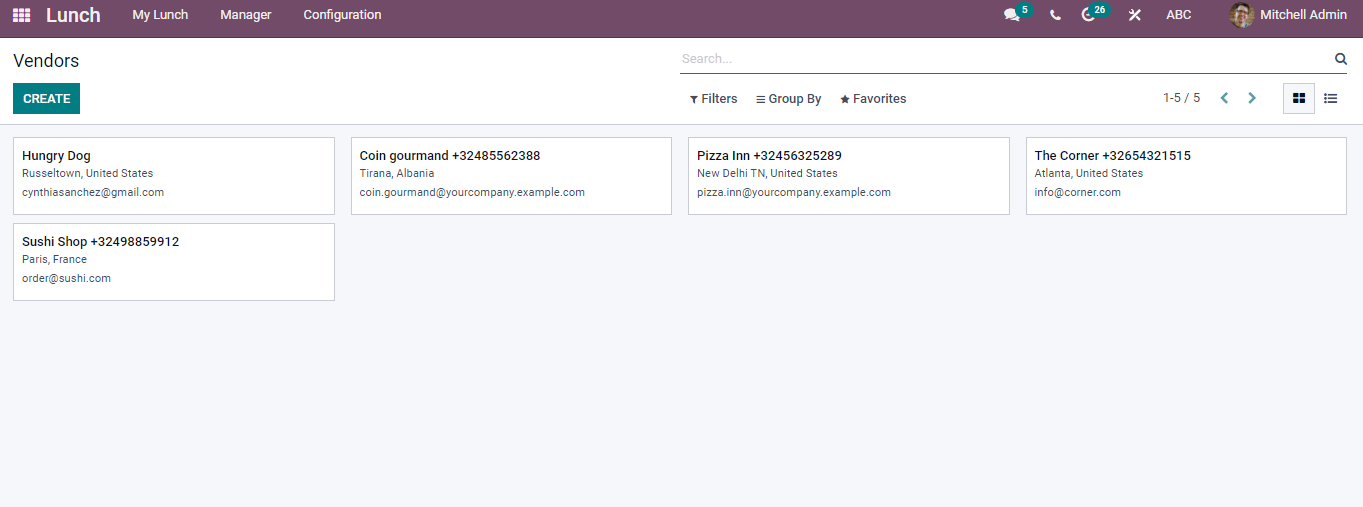Go to previous page arrow
Screen dimensions: 1363x507
(x=1224, y=98)
